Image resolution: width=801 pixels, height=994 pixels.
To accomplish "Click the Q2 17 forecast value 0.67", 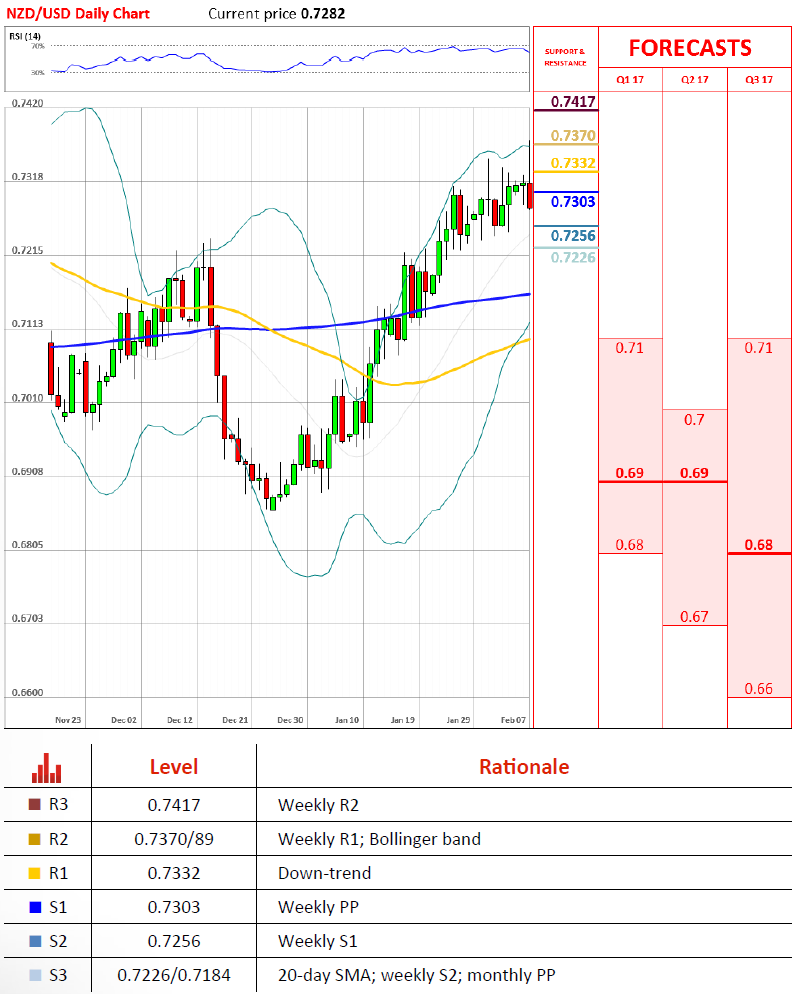I will [694, 617].
